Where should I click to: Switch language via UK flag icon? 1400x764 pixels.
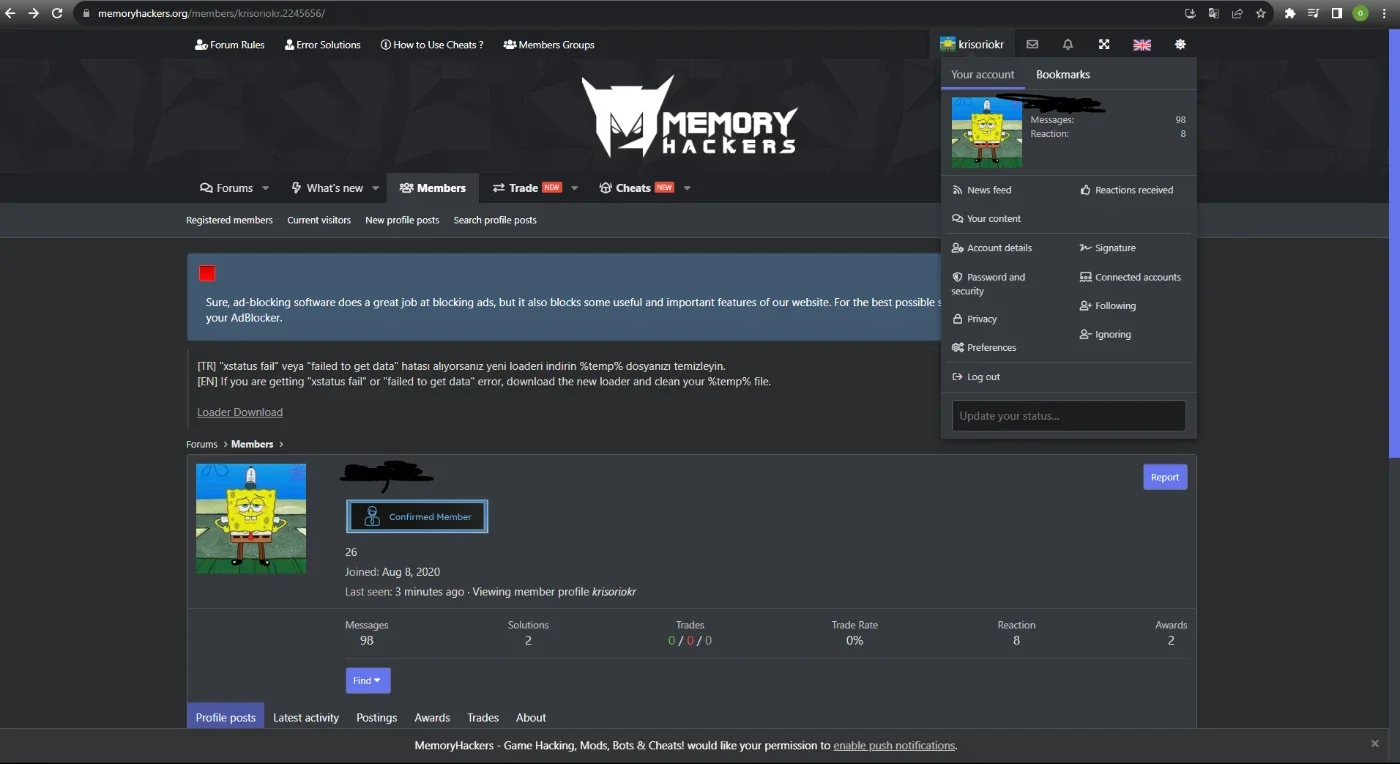(x=1141, y=44)
